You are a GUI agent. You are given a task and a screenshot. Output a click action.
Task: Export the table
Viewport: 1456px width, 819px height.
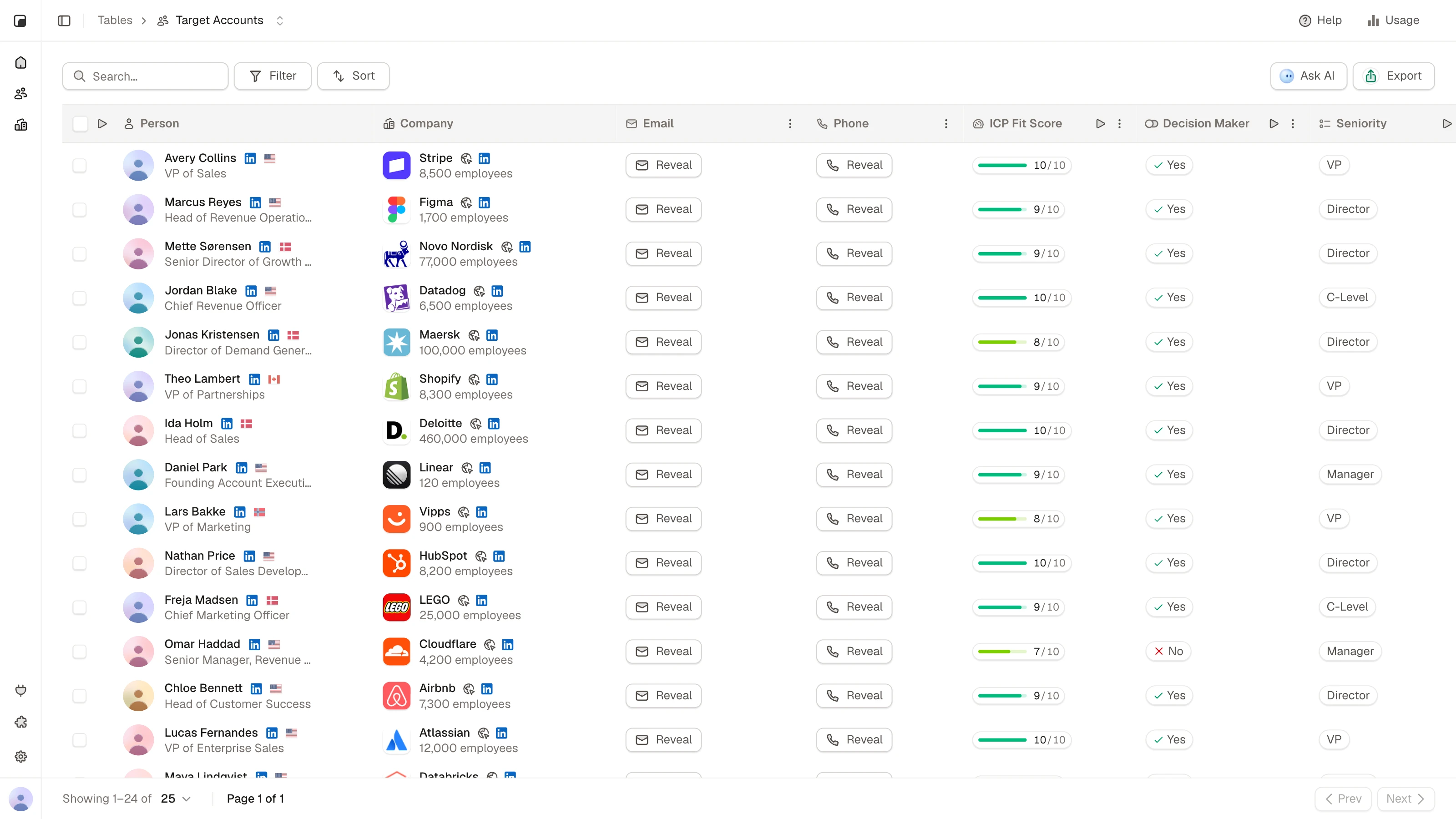point(1394,76)
